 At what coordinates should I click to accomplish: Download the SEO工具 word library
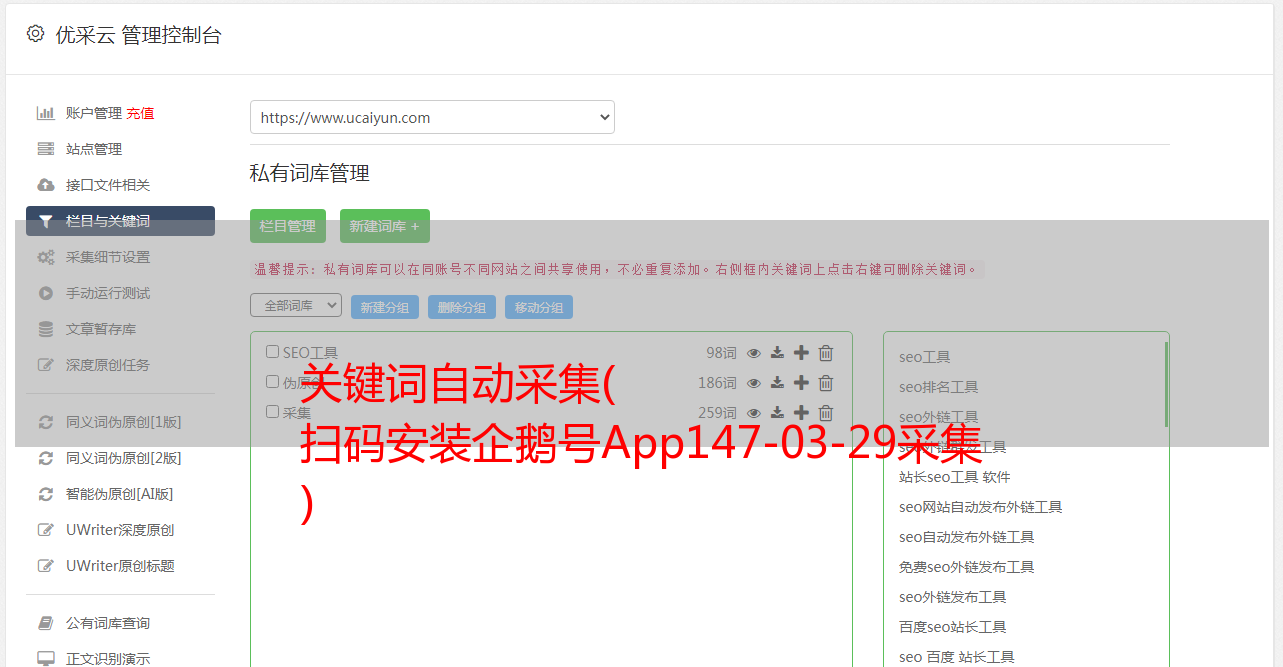(777, 353)
